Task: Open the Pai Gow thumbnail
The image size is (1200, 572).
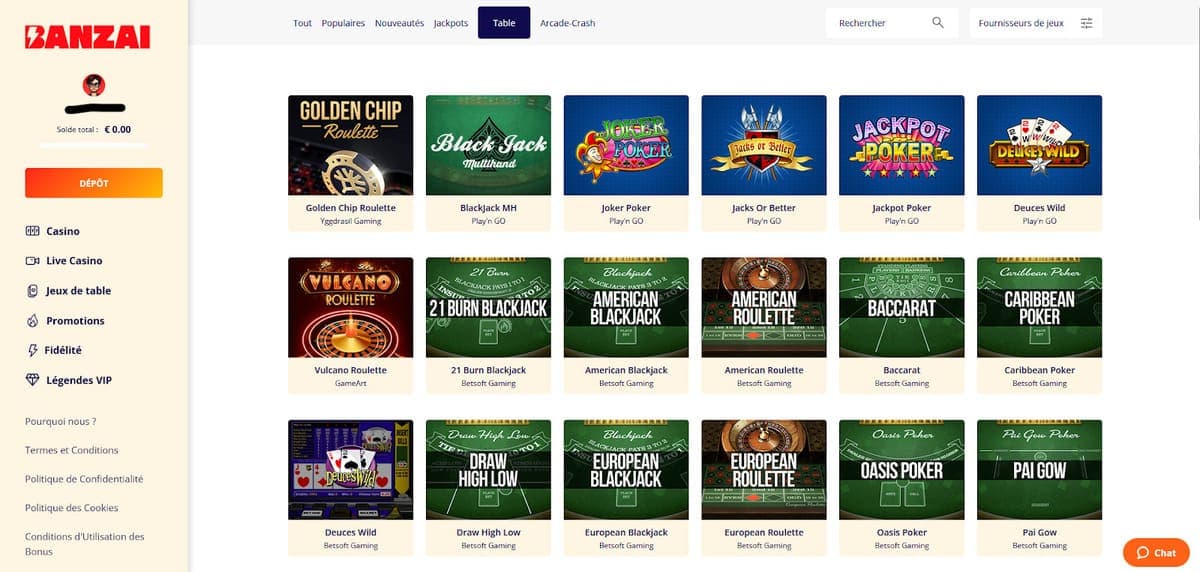Action: pyautogui.click(x=1039, y=469)
